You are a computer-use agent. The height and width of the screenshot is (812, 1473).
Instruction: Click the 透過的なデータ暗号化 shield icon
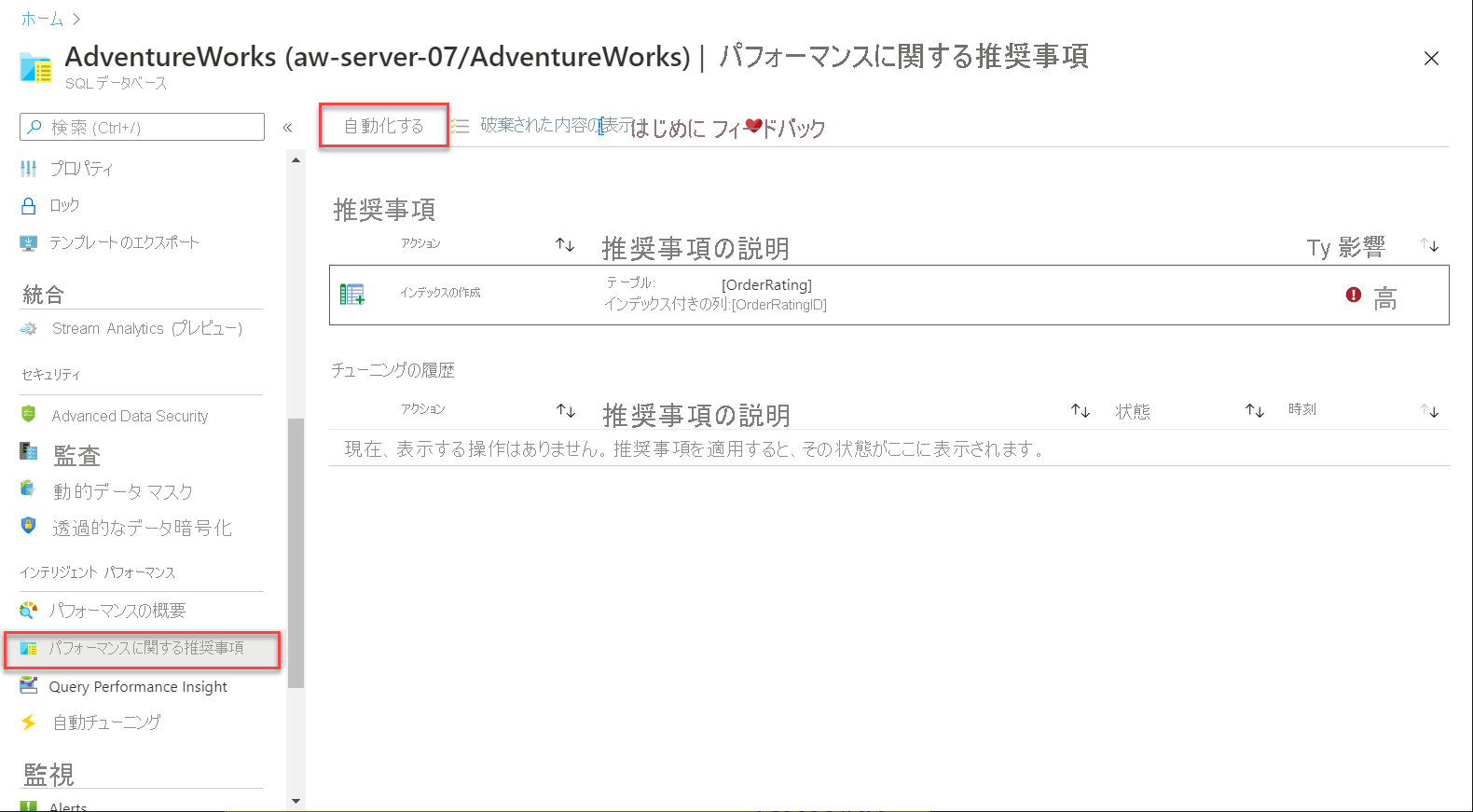pos(29,525)
